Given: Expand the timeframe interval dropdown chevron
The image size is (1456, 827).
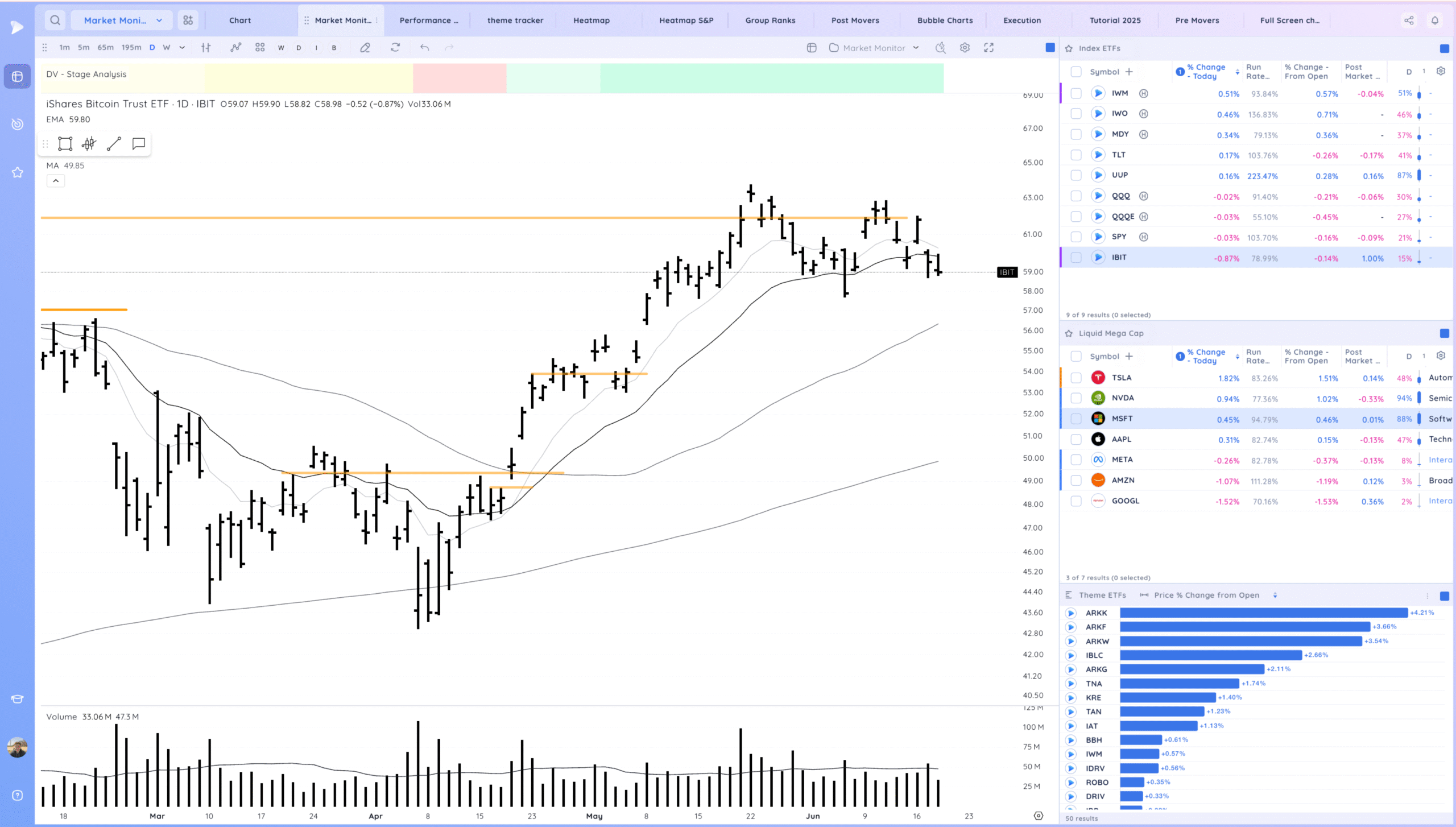Looking at the screenshot, I should coord(182,48).
